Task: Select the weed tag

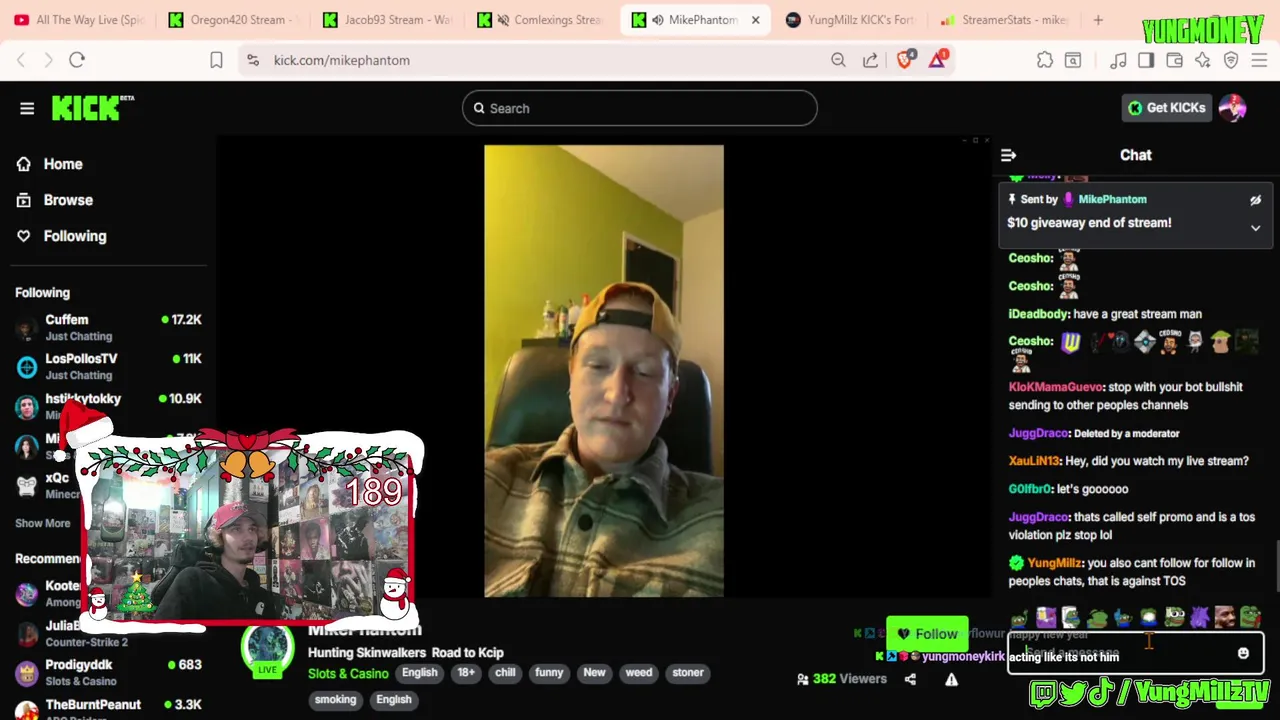Action: click(639, 673)
